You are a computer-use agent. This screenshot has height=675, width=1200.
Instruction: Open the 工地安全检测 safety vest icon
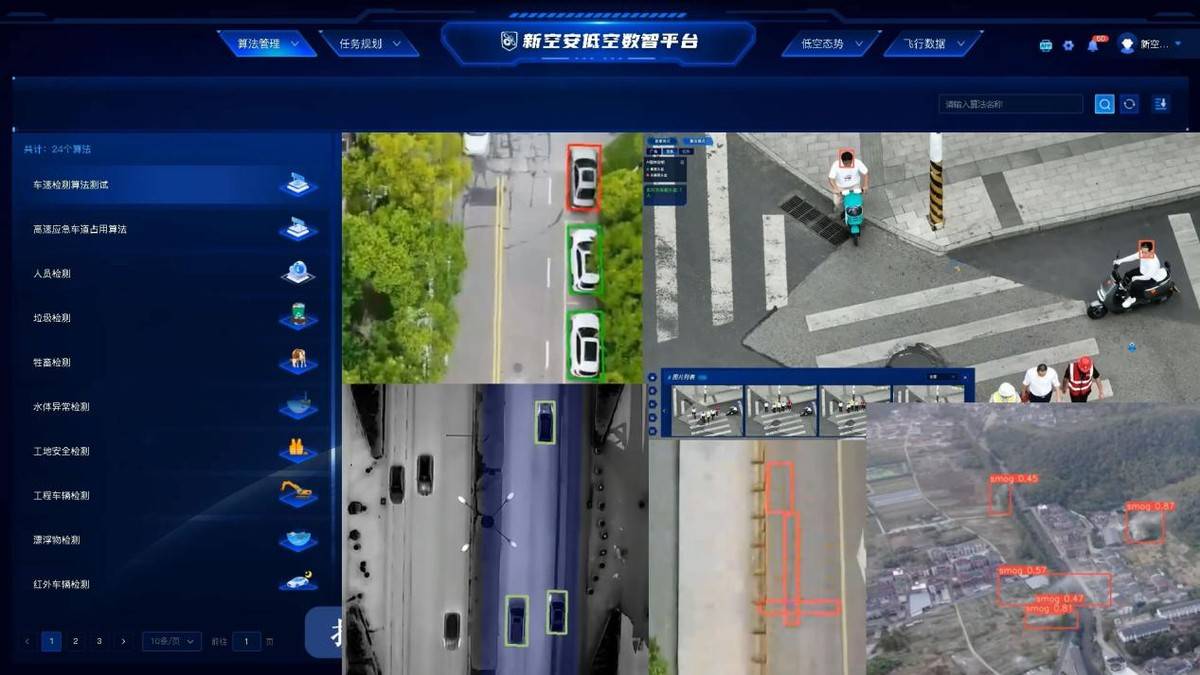click(298, 450)
